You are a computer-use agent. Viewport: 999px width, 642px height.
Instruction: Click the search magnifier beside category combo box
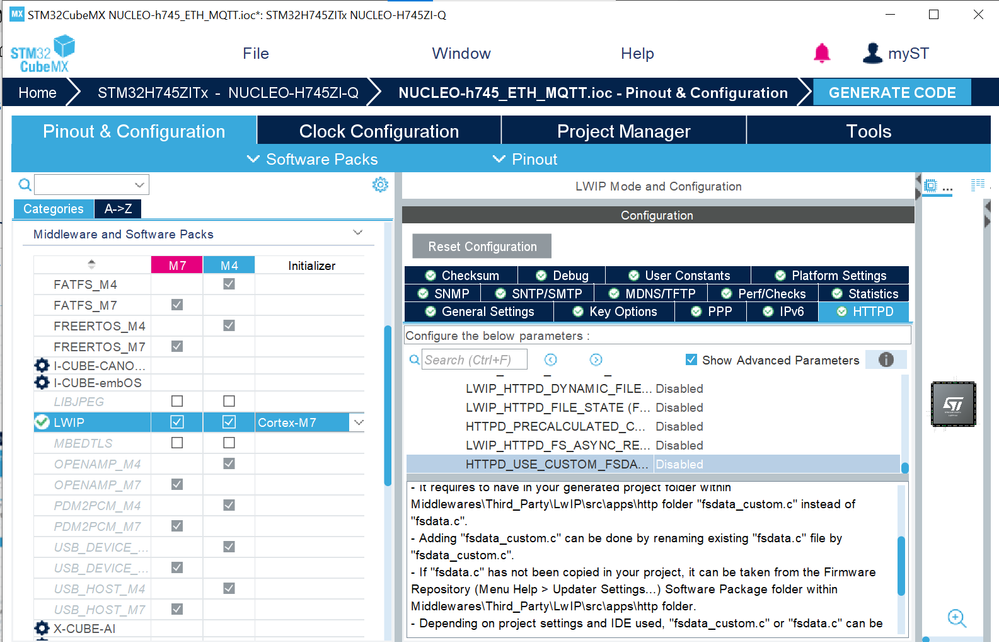click(25, 185)
